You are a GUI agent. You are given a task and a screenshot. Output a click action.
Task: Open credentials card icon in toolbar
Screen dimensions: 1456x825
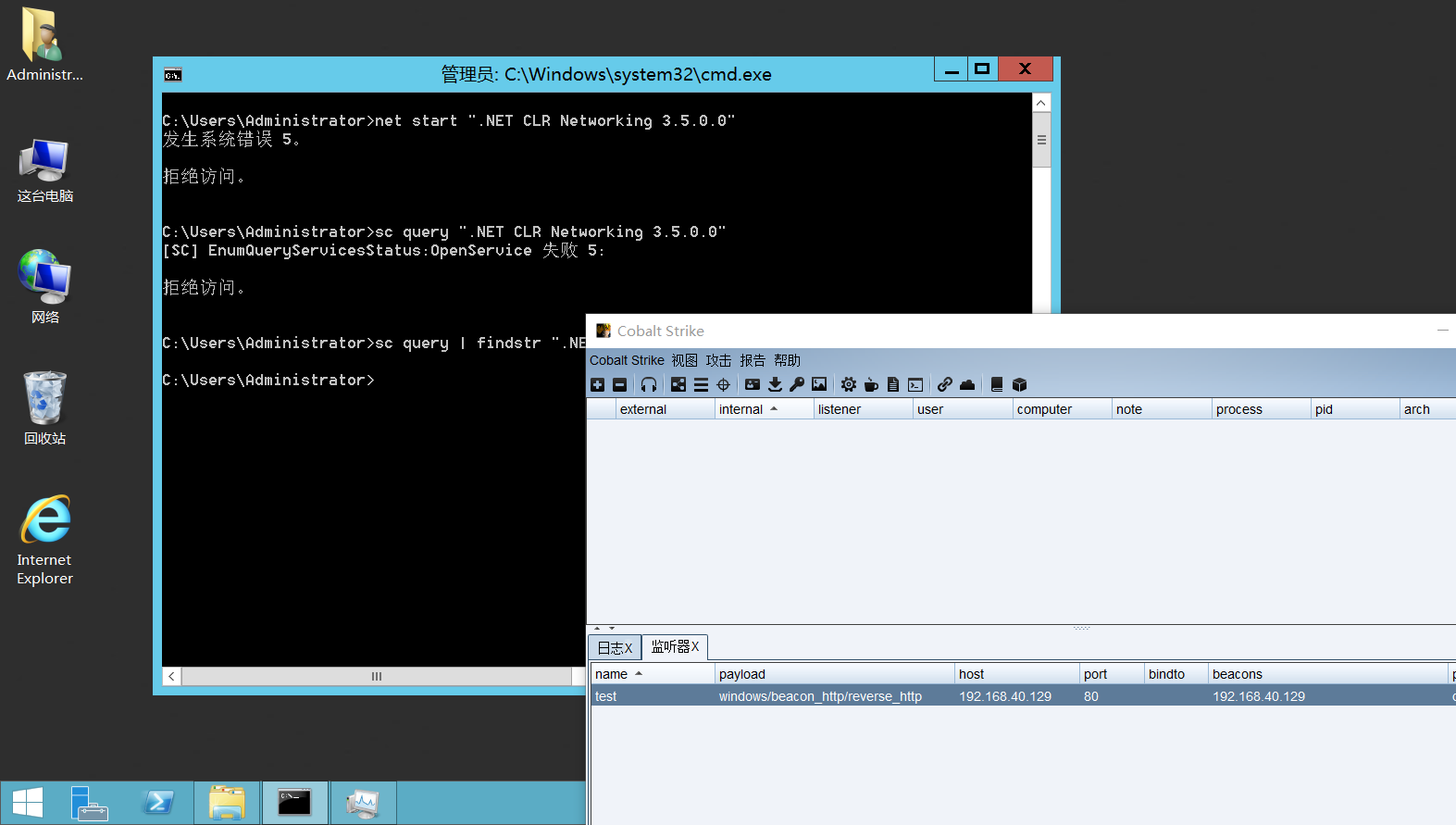pyautogui.click(x=753, y=384)
